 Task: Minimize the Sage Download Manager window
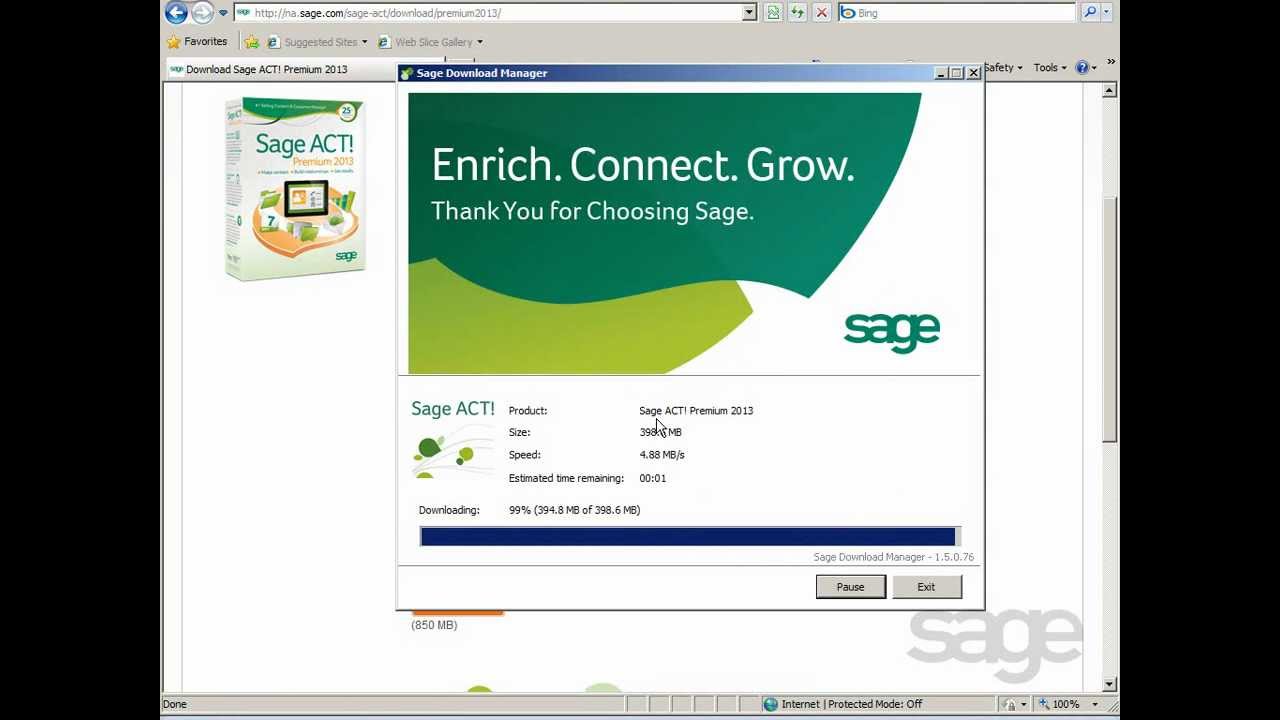pos(941,73)
